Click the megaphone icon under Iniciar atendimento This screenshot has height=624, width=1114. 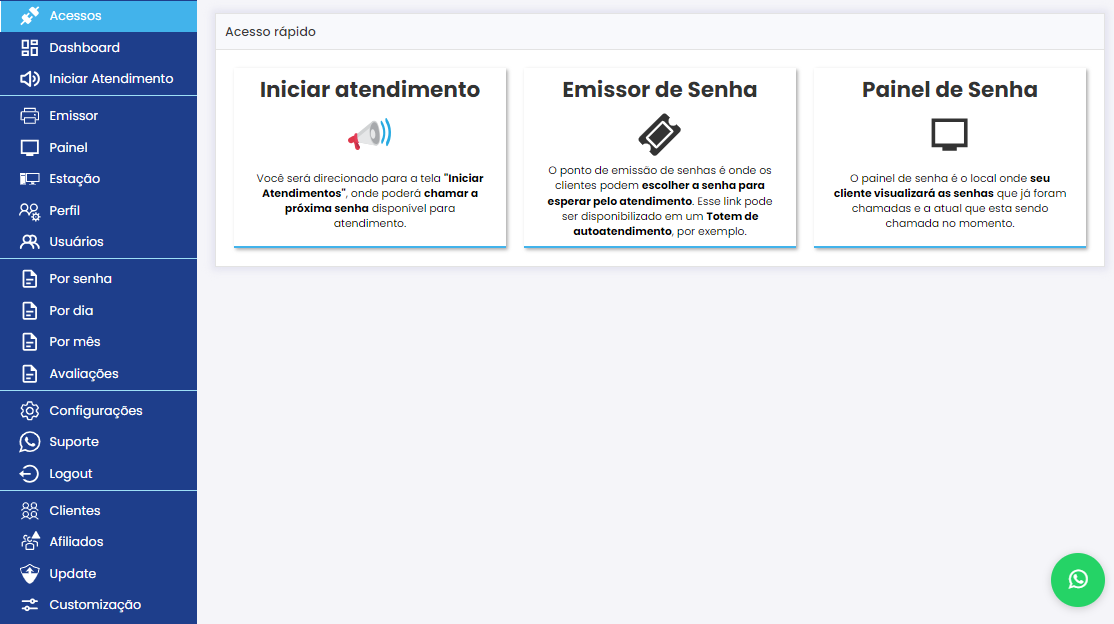click(x=369, y=134)
